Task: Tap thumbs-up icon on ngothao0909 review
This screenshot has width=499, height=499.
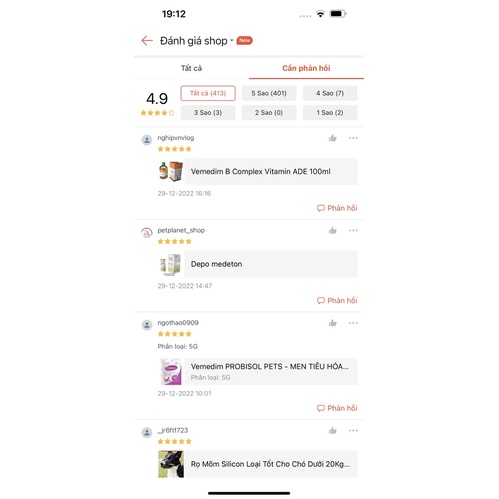Action: coord(333,323)
